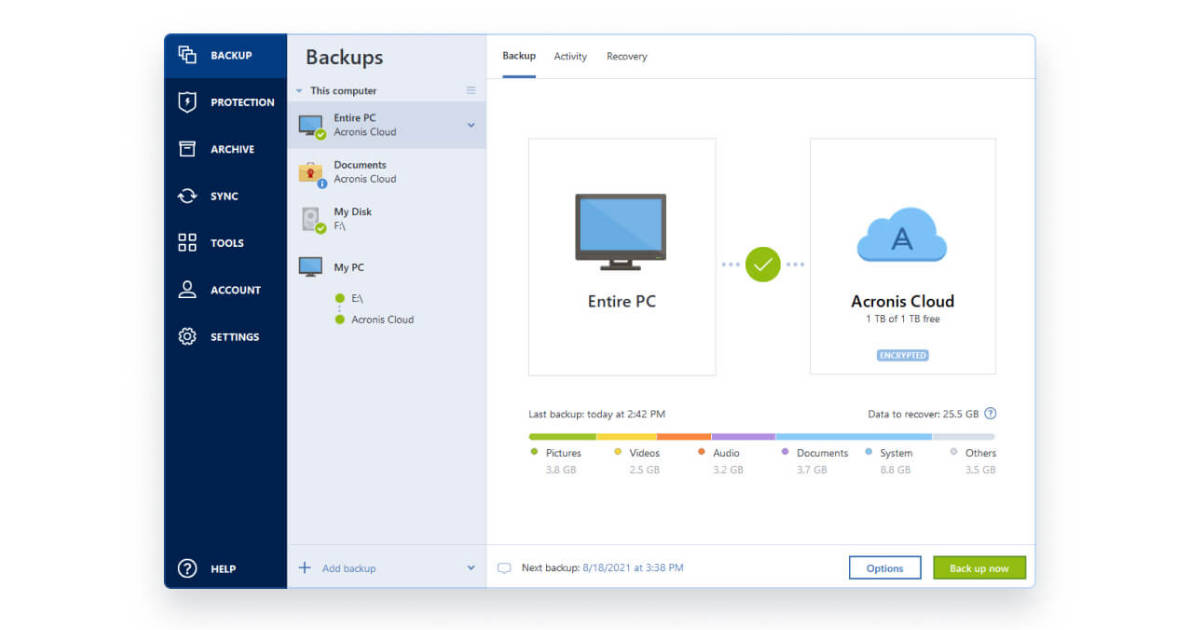Expand the Add backup dropdown arrow
The height and width of the screenshot is (630, 1200).
coord(470,567)
